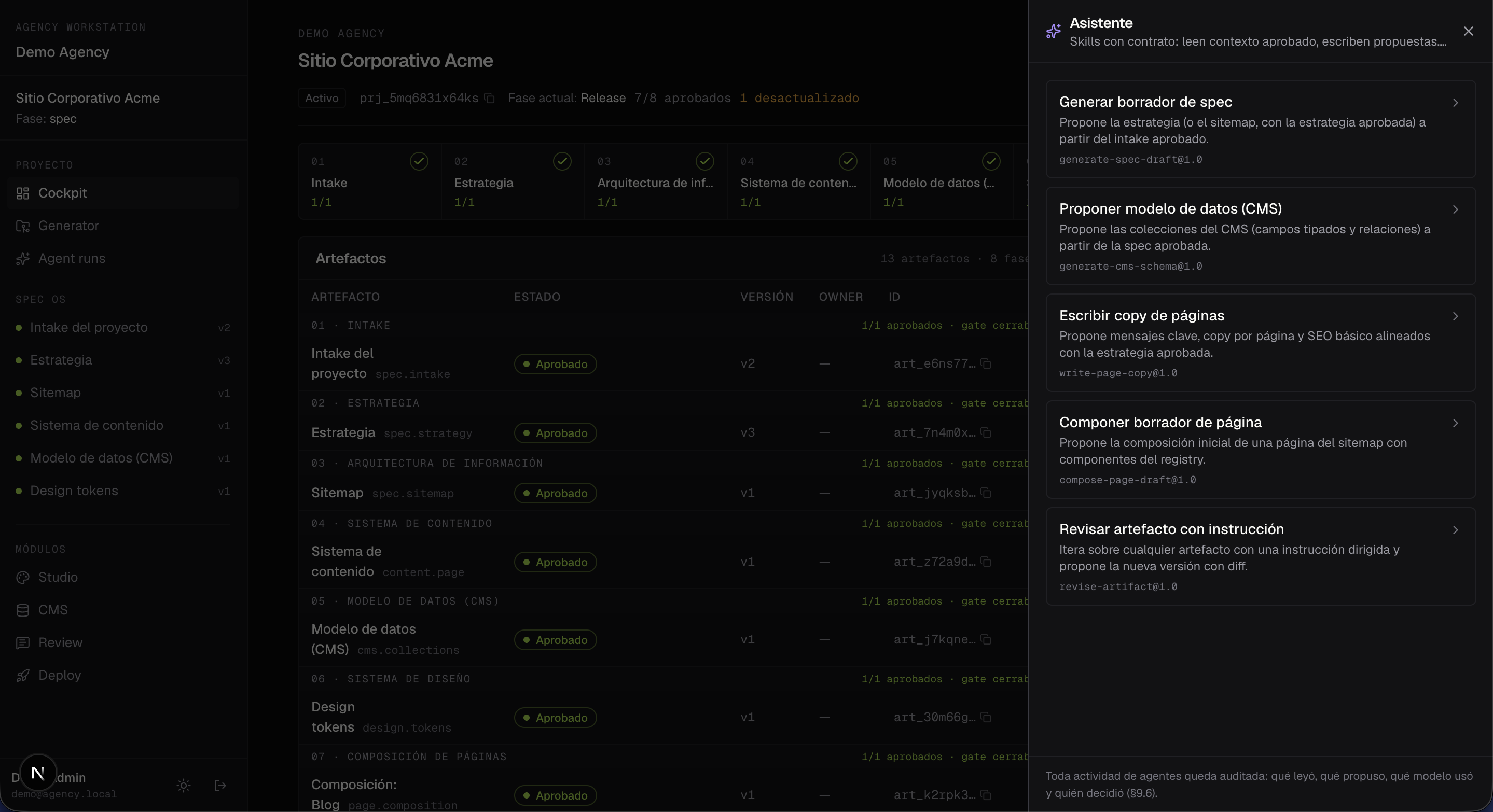Select Sistema de contenido in Spec OS list
Image resolution: width=1493 pixels, height=812 pixels.
click(x=123, y=426)
